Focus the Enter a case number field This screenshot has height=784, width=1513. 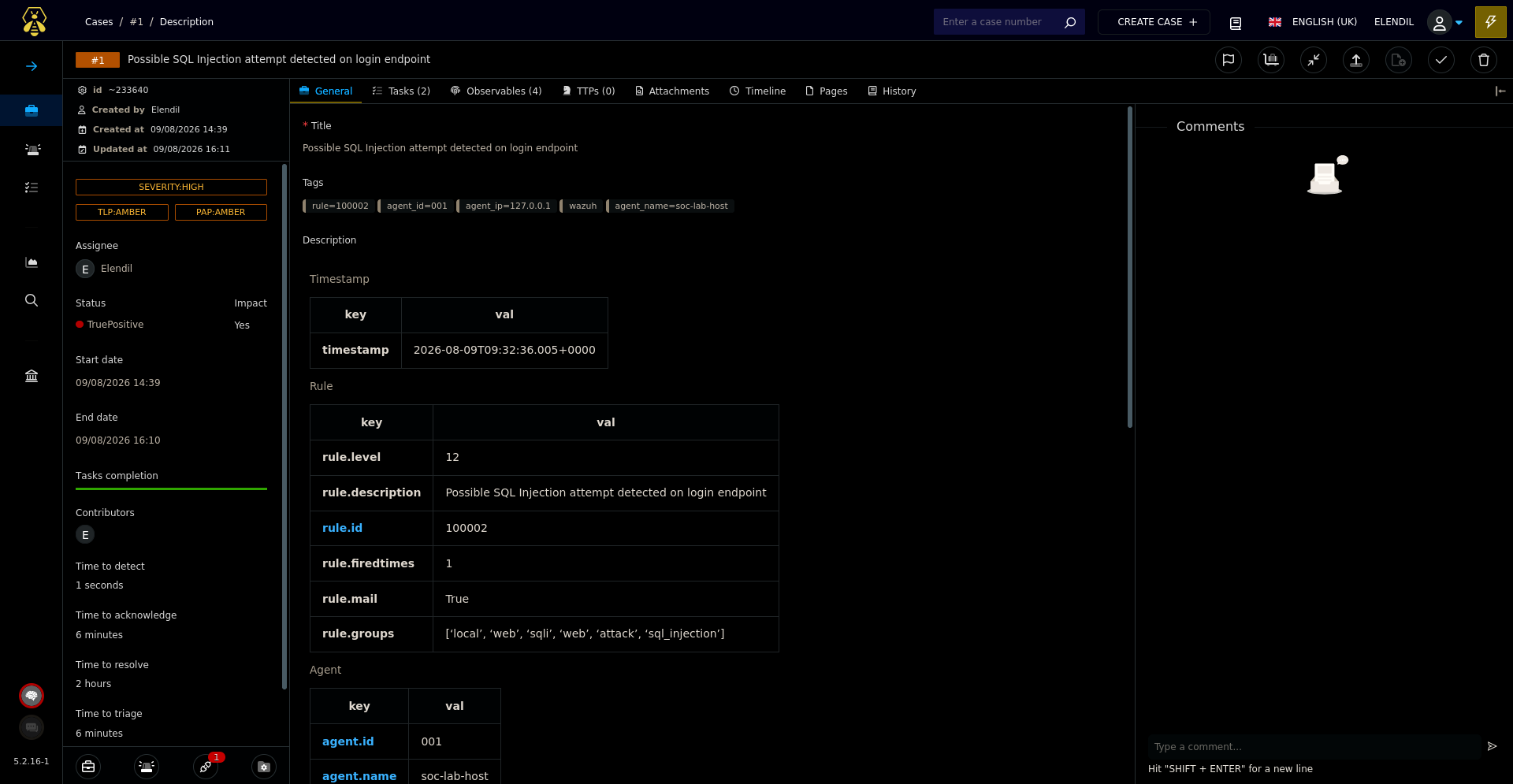pyautogui.click(x=998, y=22)
